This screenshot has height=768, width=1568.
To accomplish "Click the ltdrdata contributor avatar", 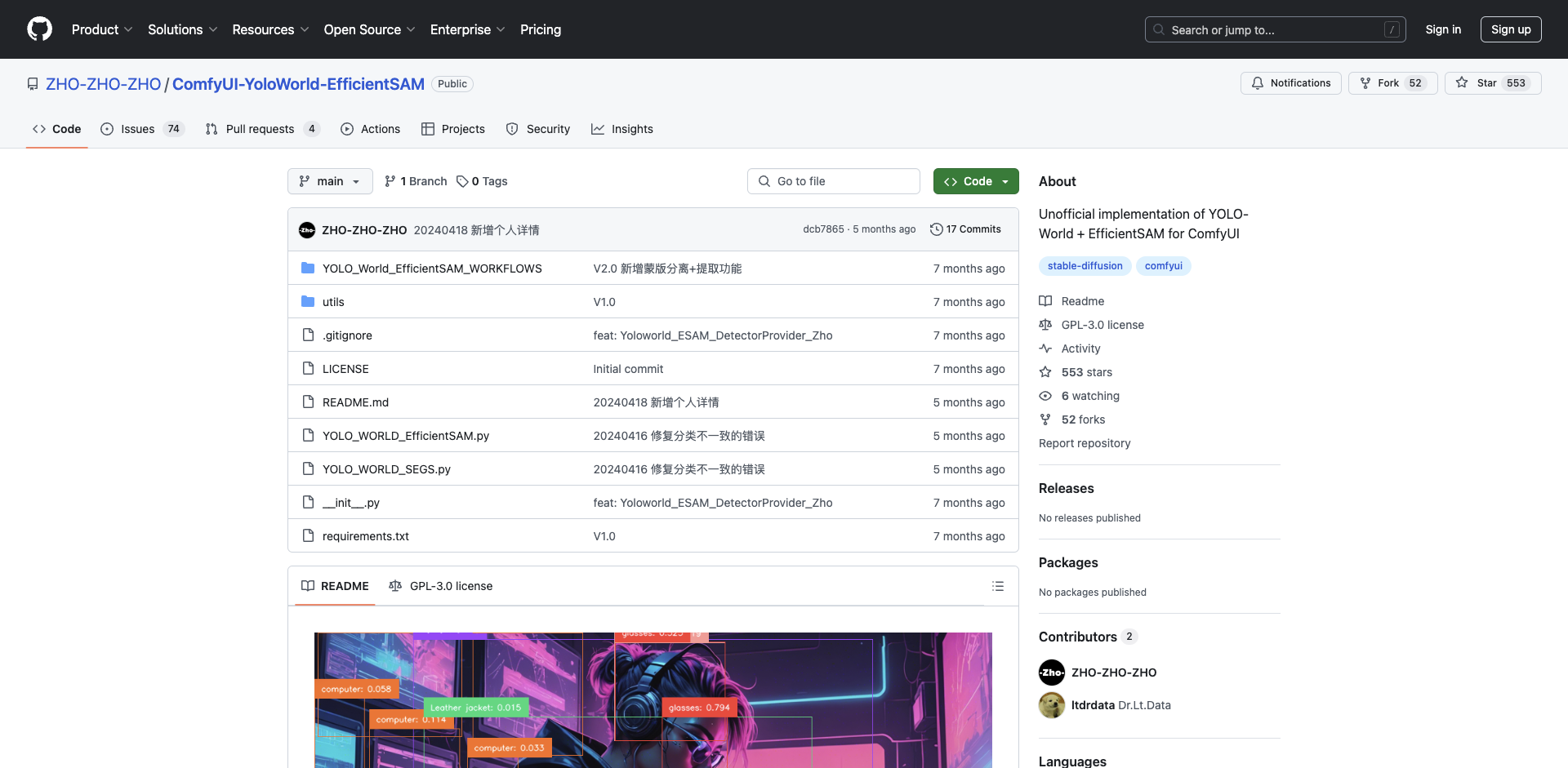I will [1052, 705].
